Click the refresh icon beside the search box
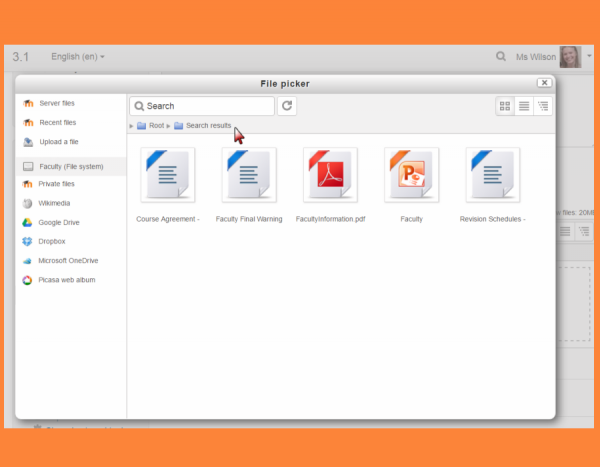Screen dimensions: 600x467 pyautogui.click(x=287, y=106)
